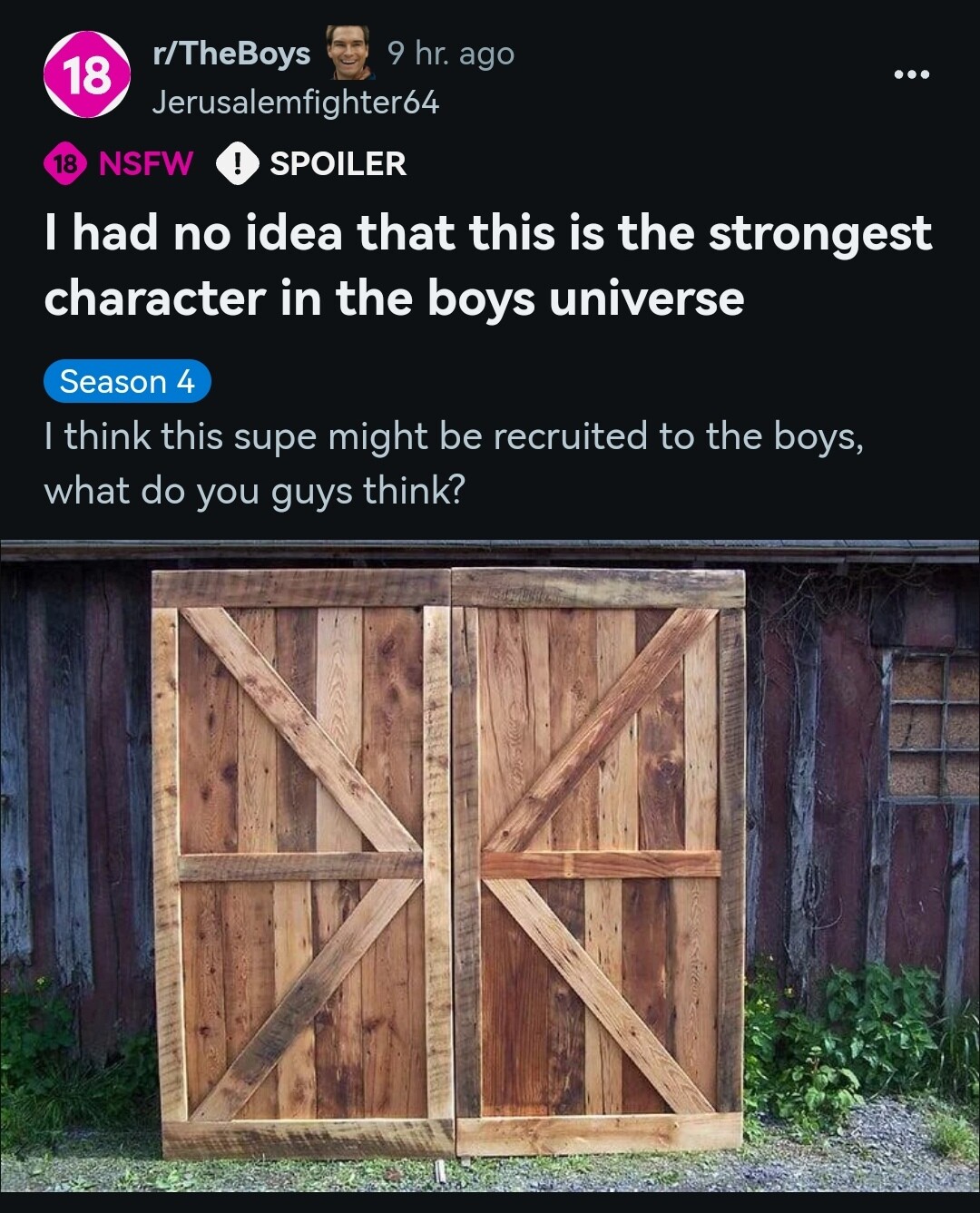Tap the right barn door in the image
980x1213 pixels.
tap(599, 860)
